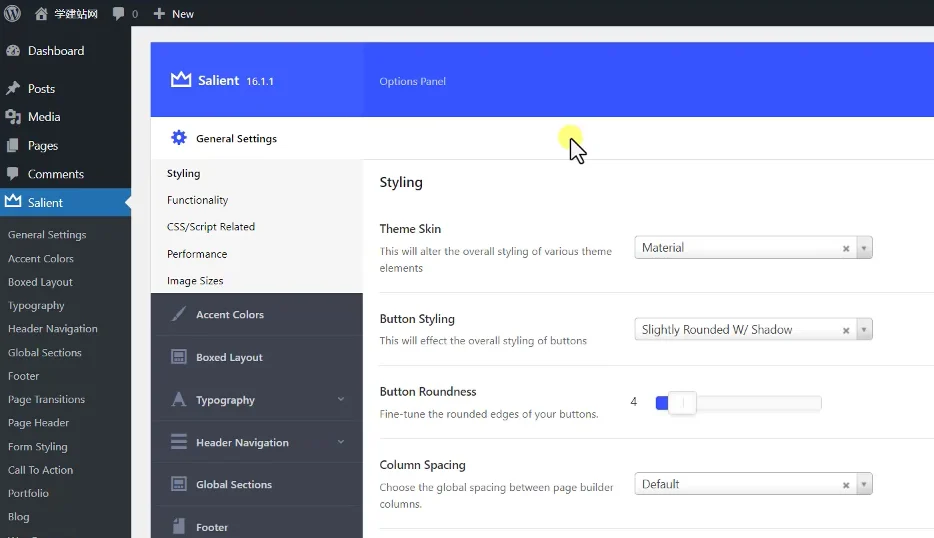Open the Page Transitions submenu link
The width and height of the screenshot is (934, 538).
tap(46, 399)
